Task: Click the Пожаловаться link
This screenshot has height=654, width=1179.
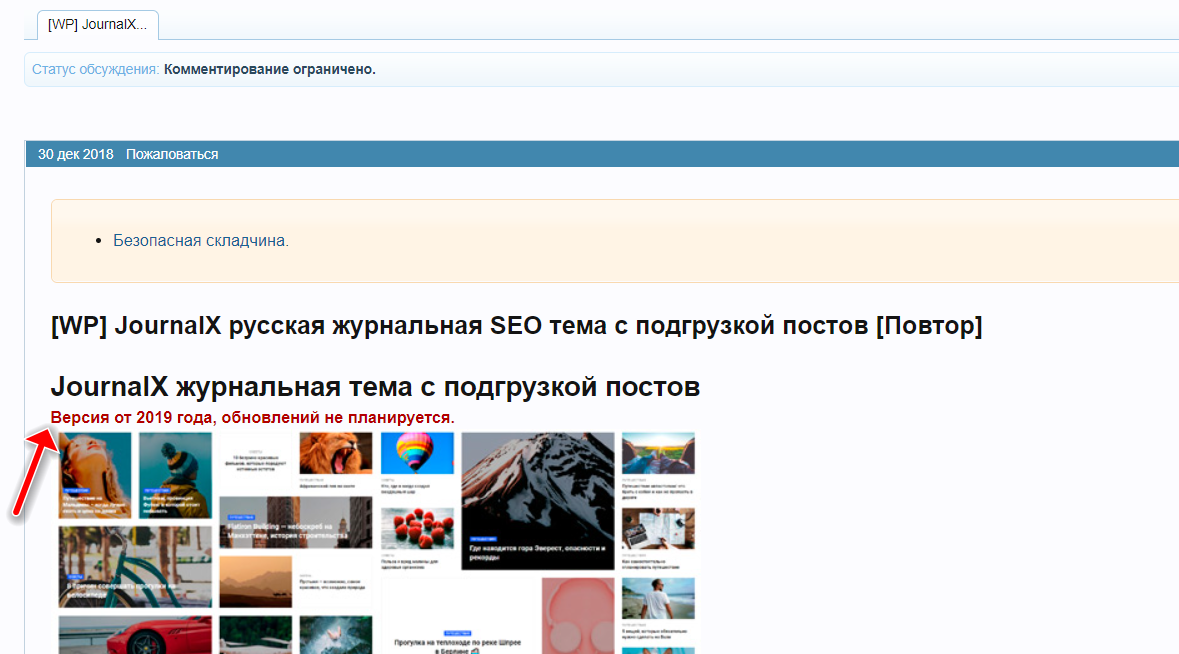Action: pyautogui.click(x=172, y=154)
